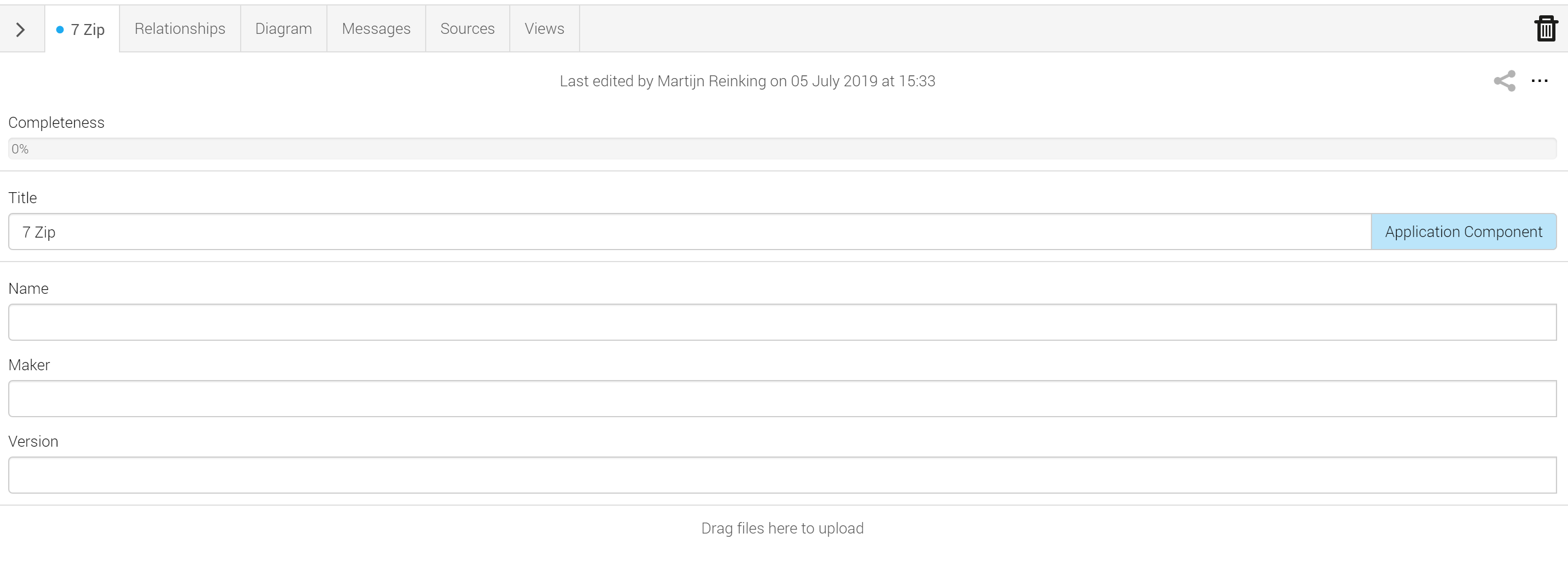This screenshot has height=569, width=1568.
Task: Focus the Name input field
Action: tap(782, 322)
